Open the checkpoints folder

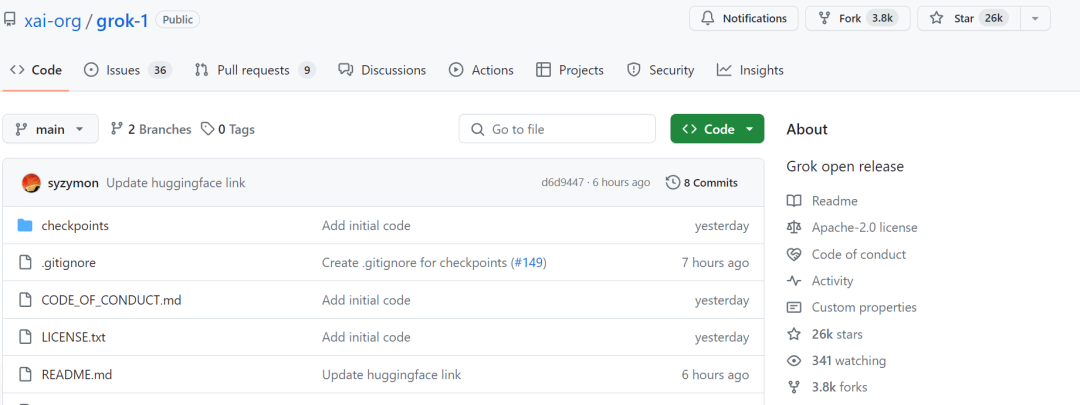click(75, 226)
